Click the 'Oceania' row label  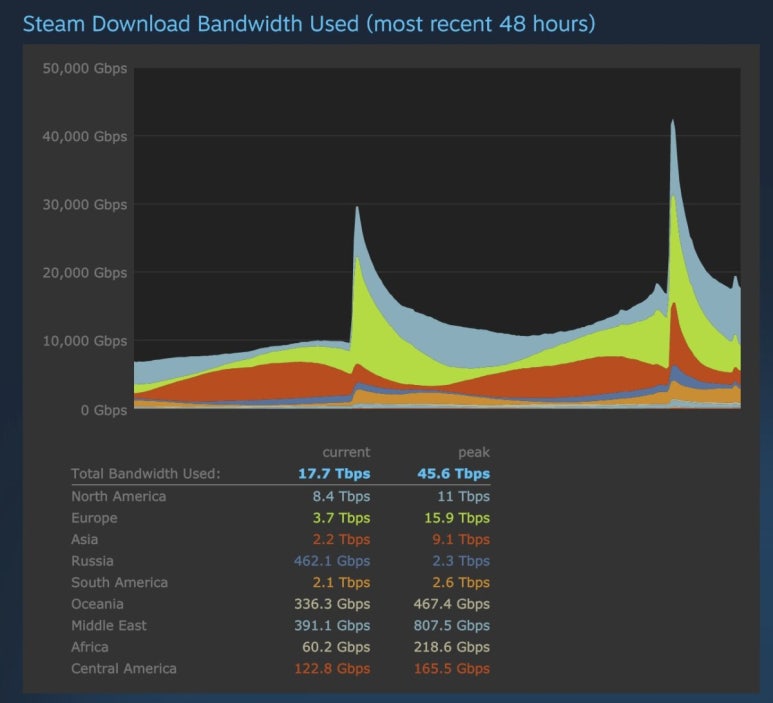coord(97,604)
